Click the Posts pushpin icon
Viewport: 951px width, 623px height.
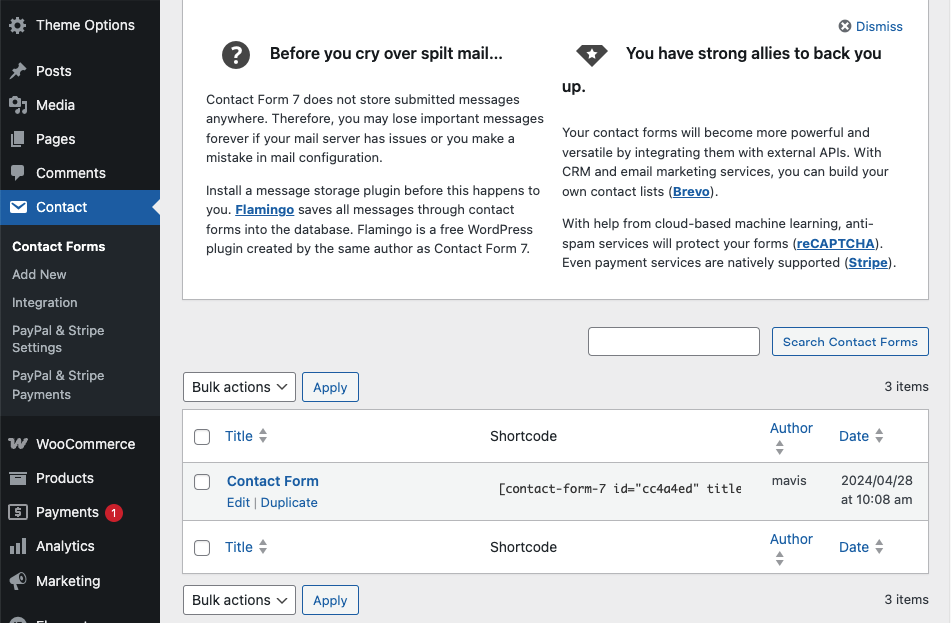(x=18, y=71)
